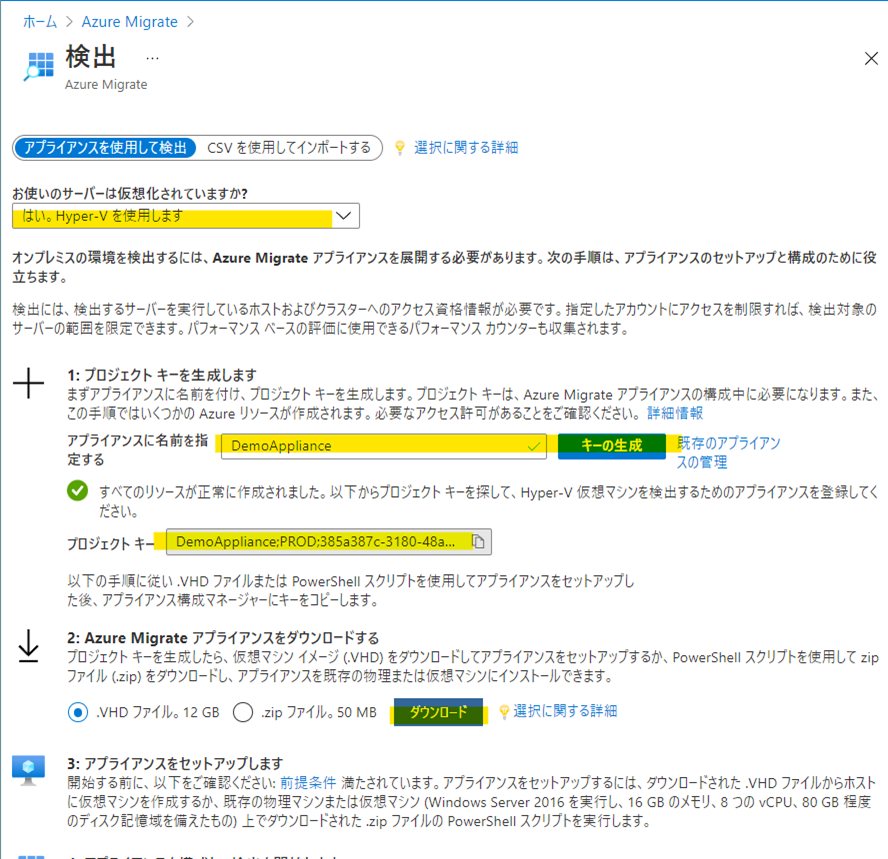The width and height of the screenshot is (888, 859).
Task: Open the 既存のアプライアンスの管理 link
Action: (x=728, y=452)
